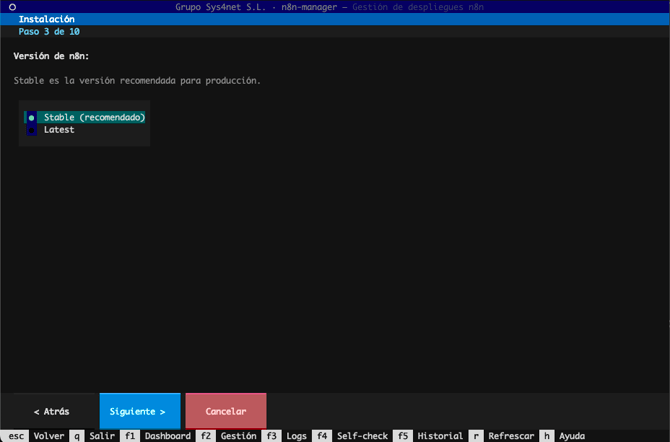
Task: Go back with the < Atrás button
Action: click(x=51, y=411)
